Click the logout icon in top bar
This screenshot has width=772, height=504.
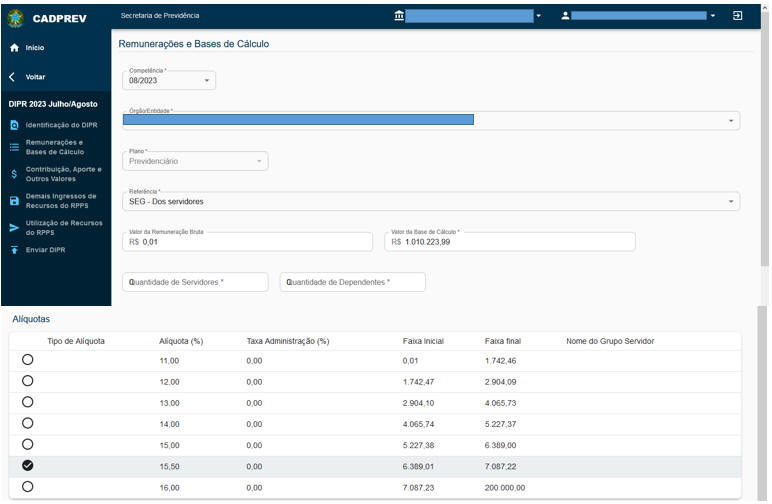tap(738, 16)
